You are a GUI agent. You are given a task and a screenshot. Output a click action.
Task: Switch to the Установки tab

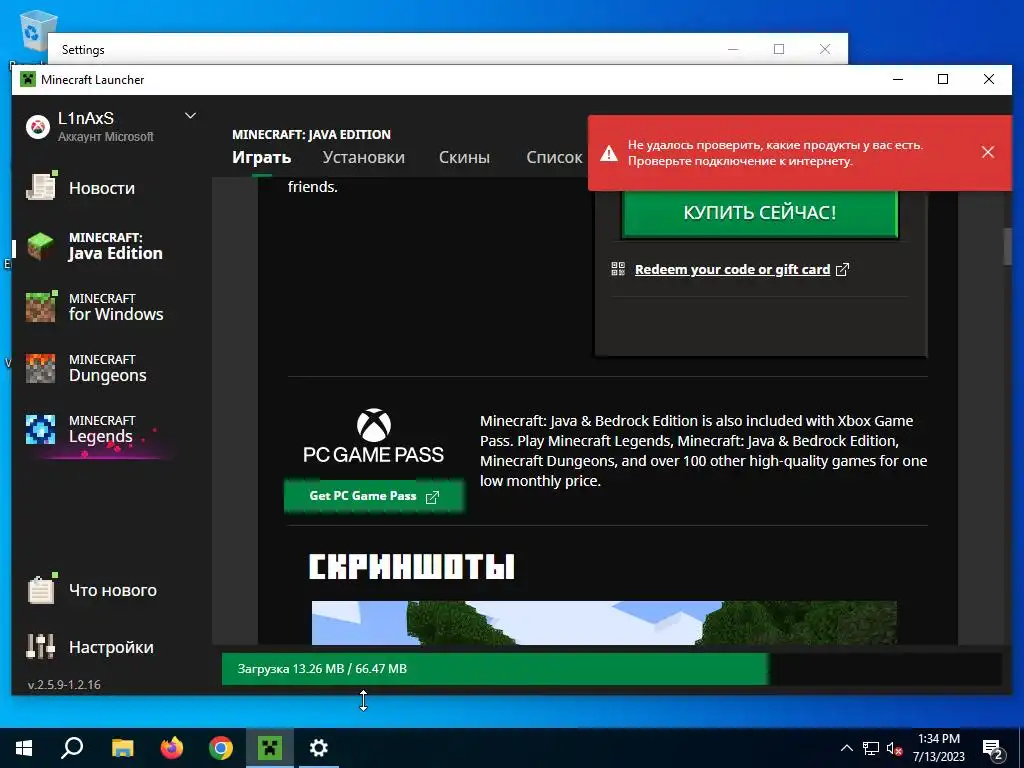[x=363, y=157]
